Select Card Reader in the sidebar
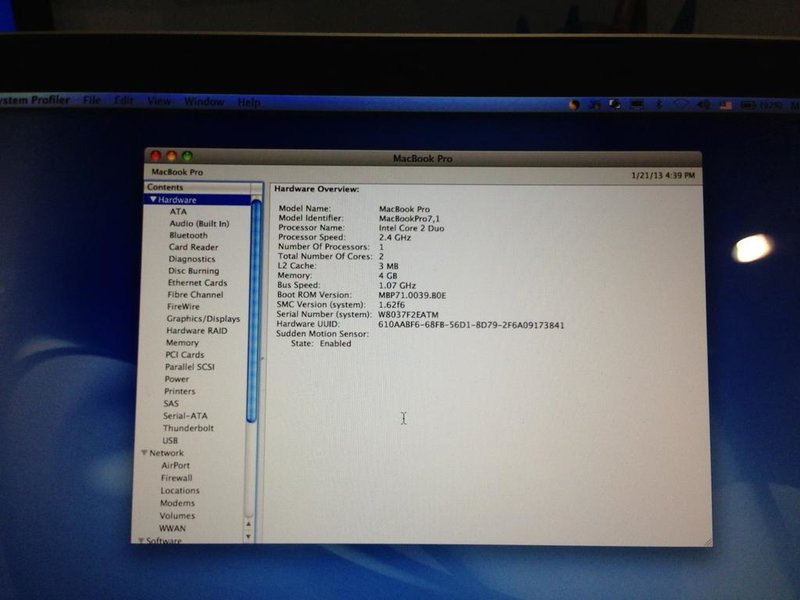Screen dimensions: 800x600 click(193, 247)
